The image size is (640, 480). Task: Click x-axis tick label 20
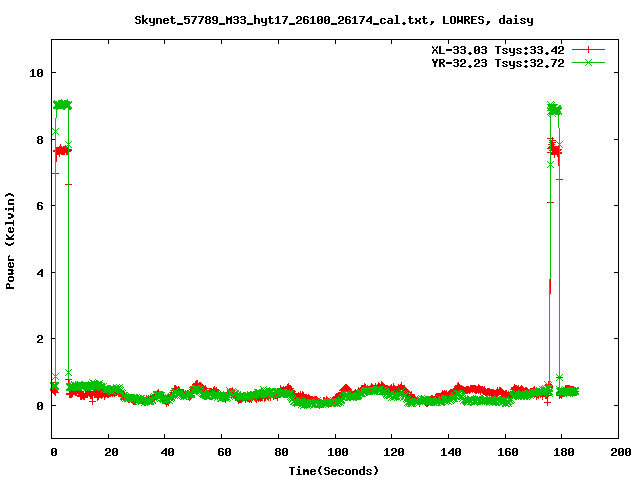pyautogui.click(x=111, y=452)
